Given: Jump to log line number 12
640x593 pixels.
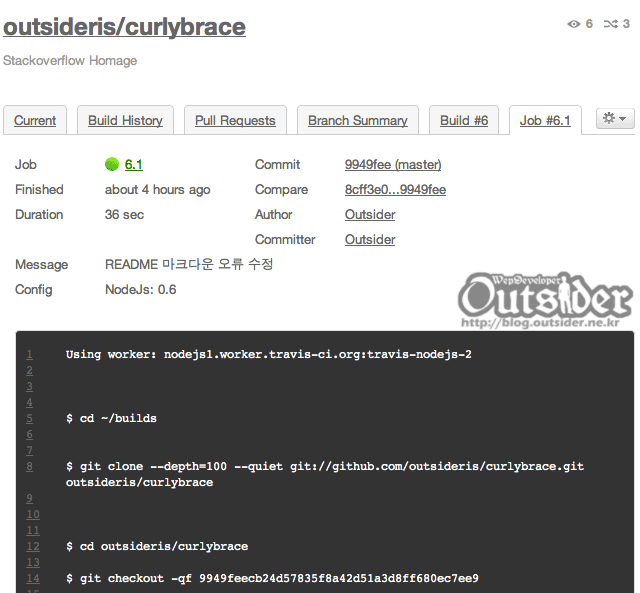Looking at the screenshot, I should point(33,546).
